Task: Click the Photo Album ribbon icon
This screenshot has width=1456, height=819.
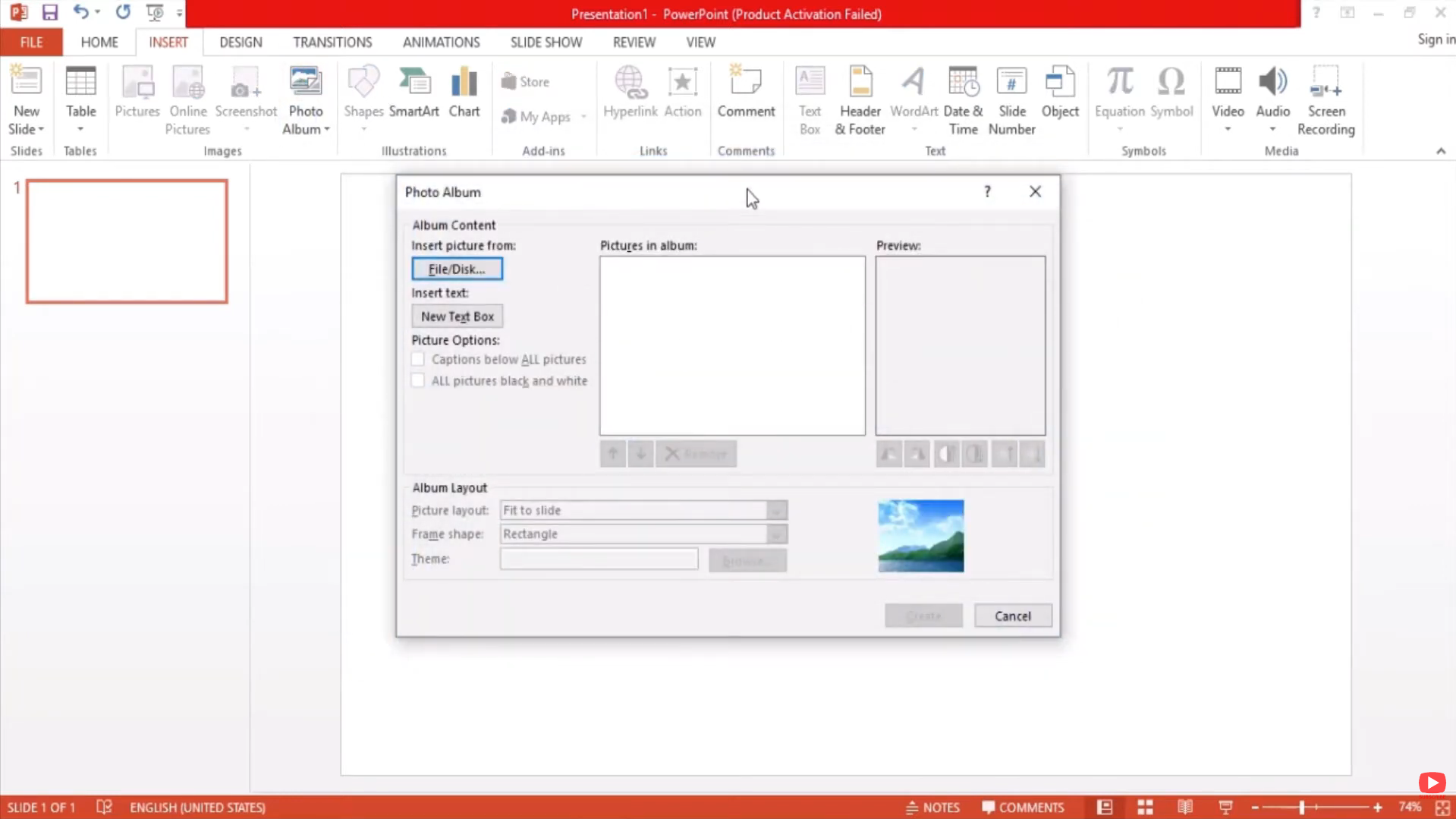Action: 305,82
